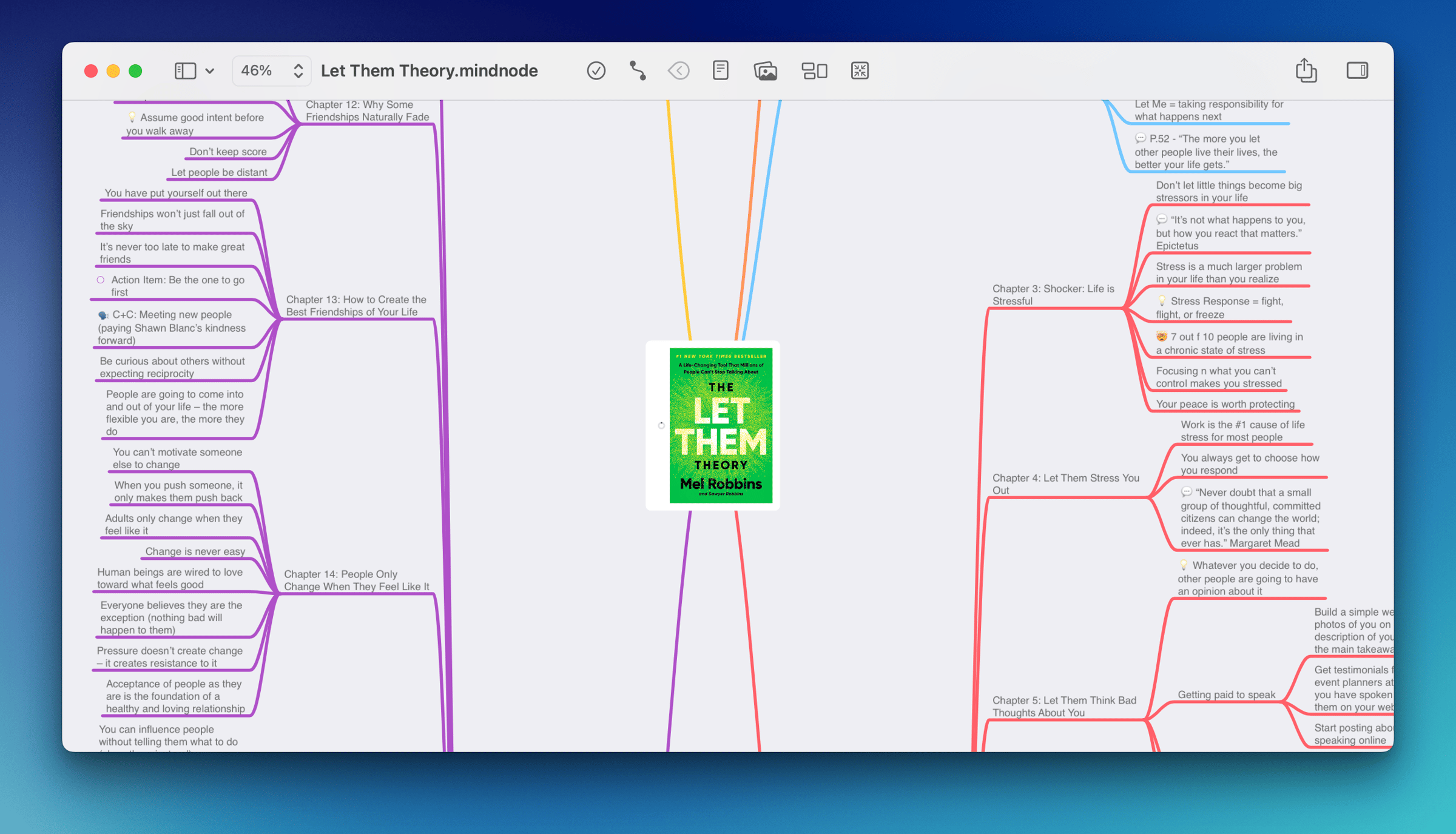Click the Let people be distant node
Viewport: 1456px width, 834px height.
pyautogui.click(x=219, y=172)
